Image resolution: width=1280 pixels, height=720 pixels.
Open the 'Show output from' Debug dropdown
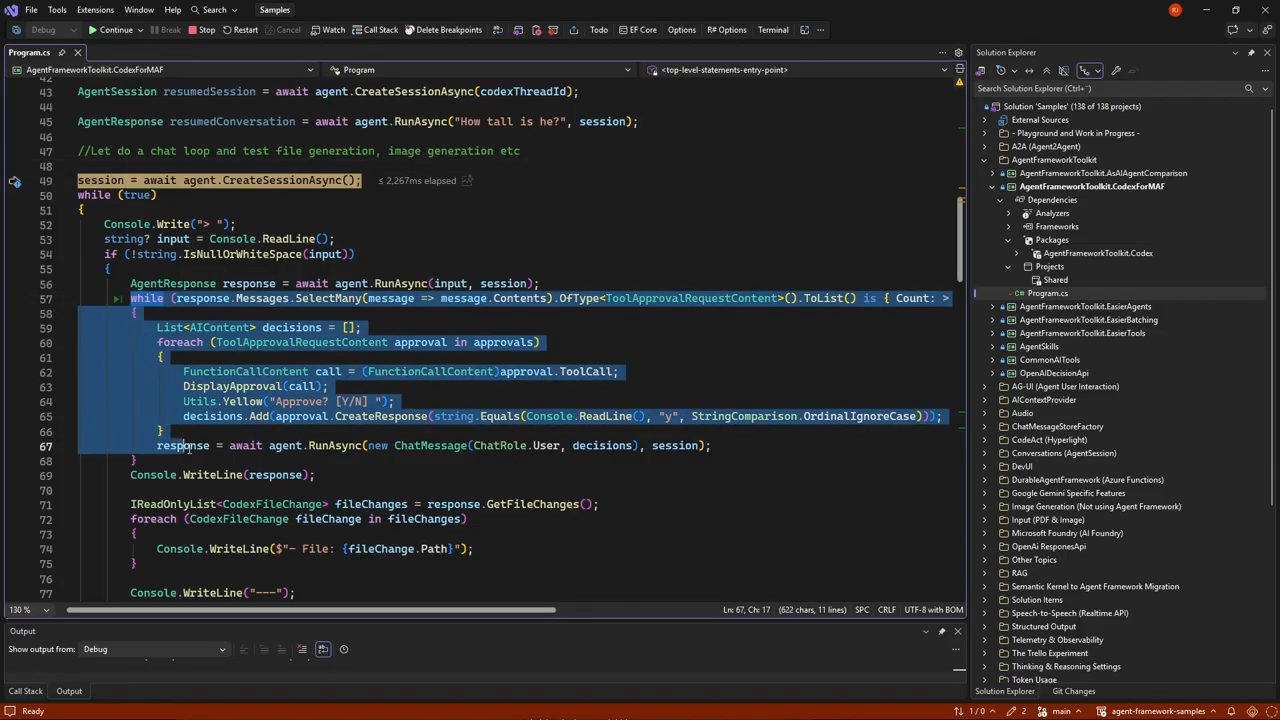[154, 649]
